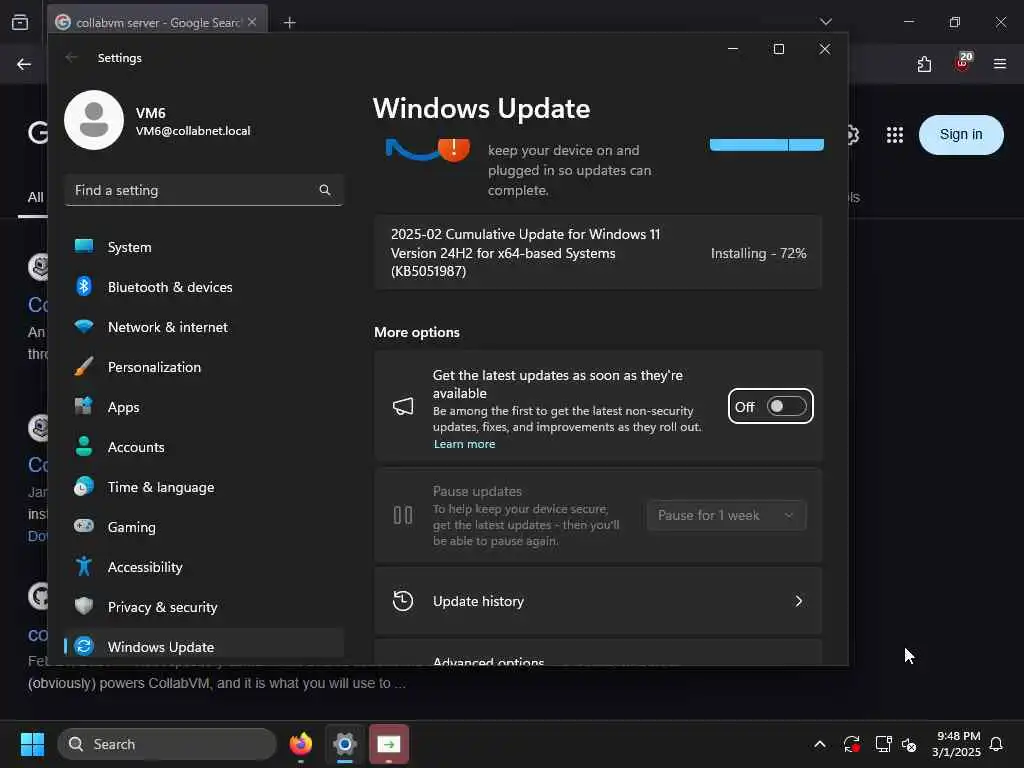Click the Windows Update page heading
The height and width of the screenshot is (768, 1024).
click(x=481, y=108)
